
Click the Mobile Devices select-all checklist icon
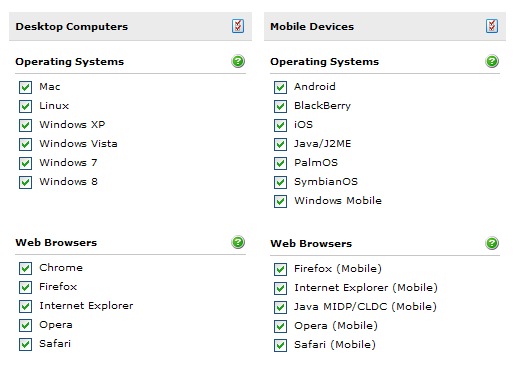click(492, 26)
